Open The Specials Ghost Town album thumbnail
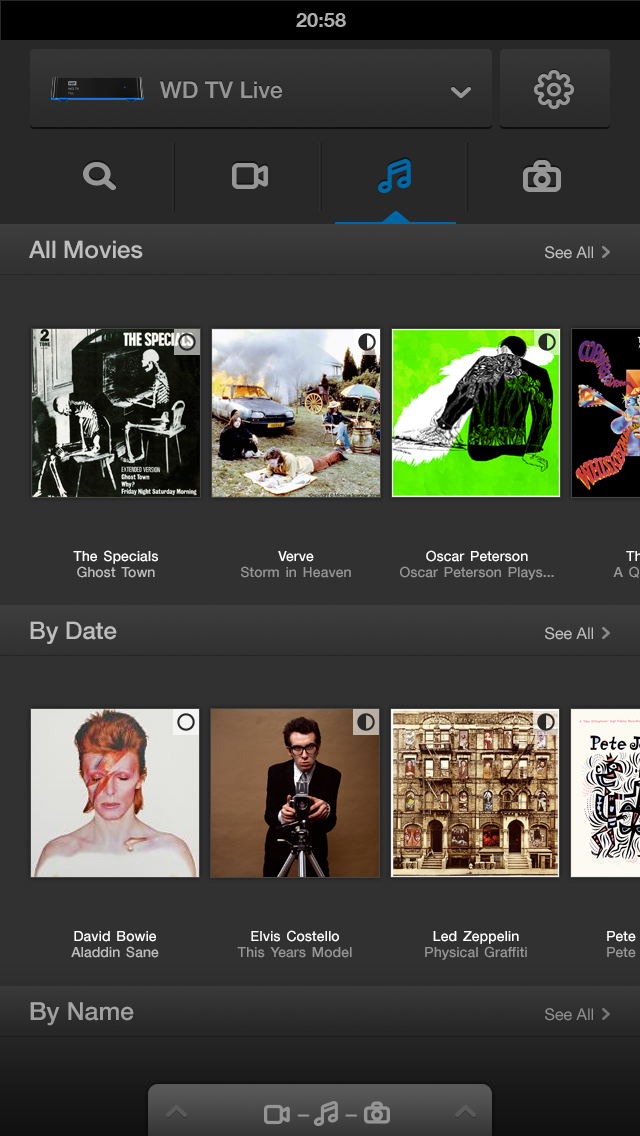This screenshot has width=640, height=1136. coord(115,413)
